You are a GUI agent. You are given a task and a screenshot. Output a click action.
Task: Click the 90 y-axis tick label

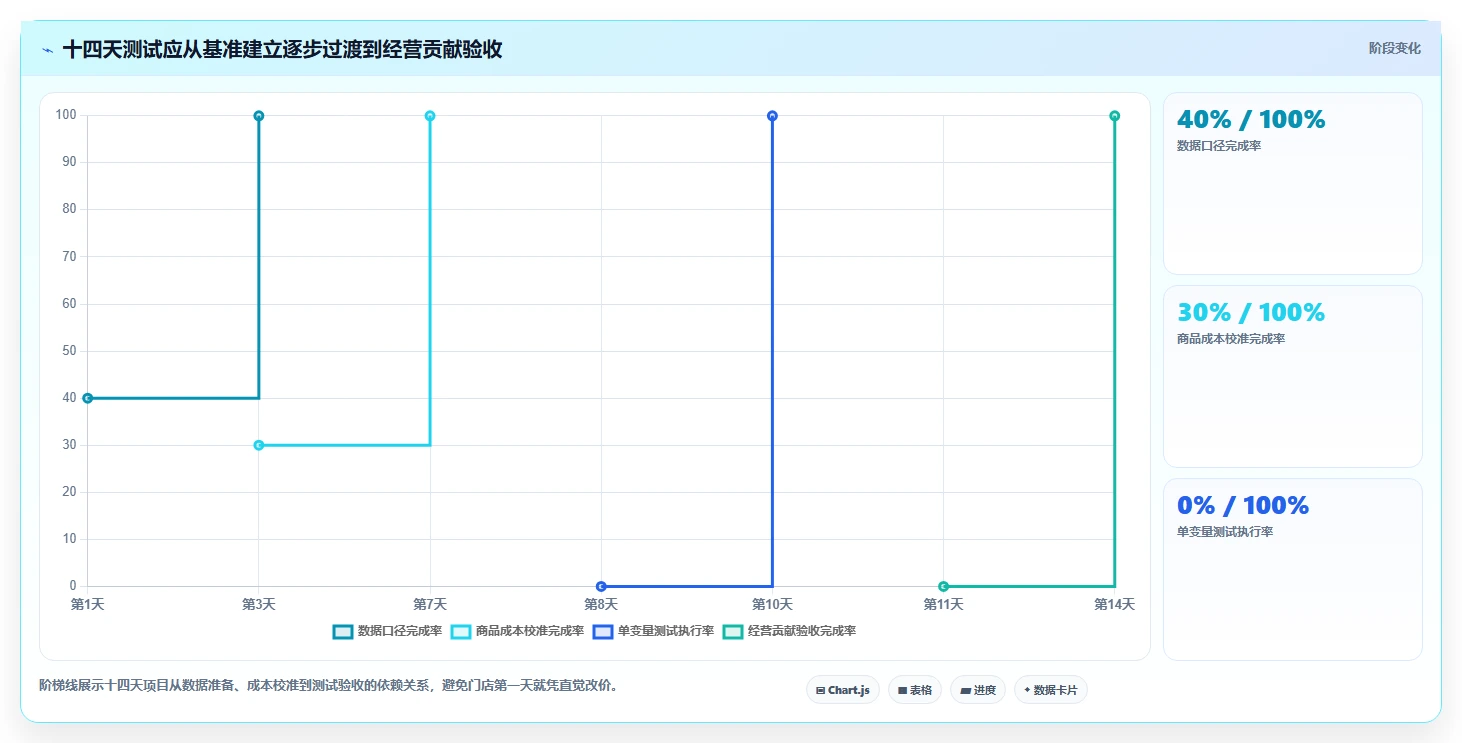coord(69,162)
